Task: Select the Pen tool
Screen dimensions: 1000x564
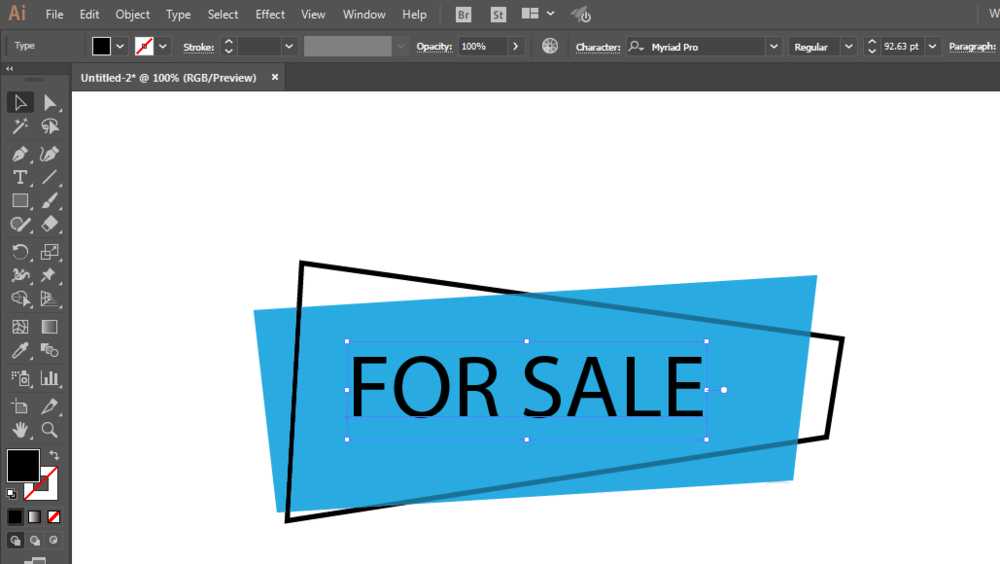Action: pyautogui.click(x=20, y=154)
